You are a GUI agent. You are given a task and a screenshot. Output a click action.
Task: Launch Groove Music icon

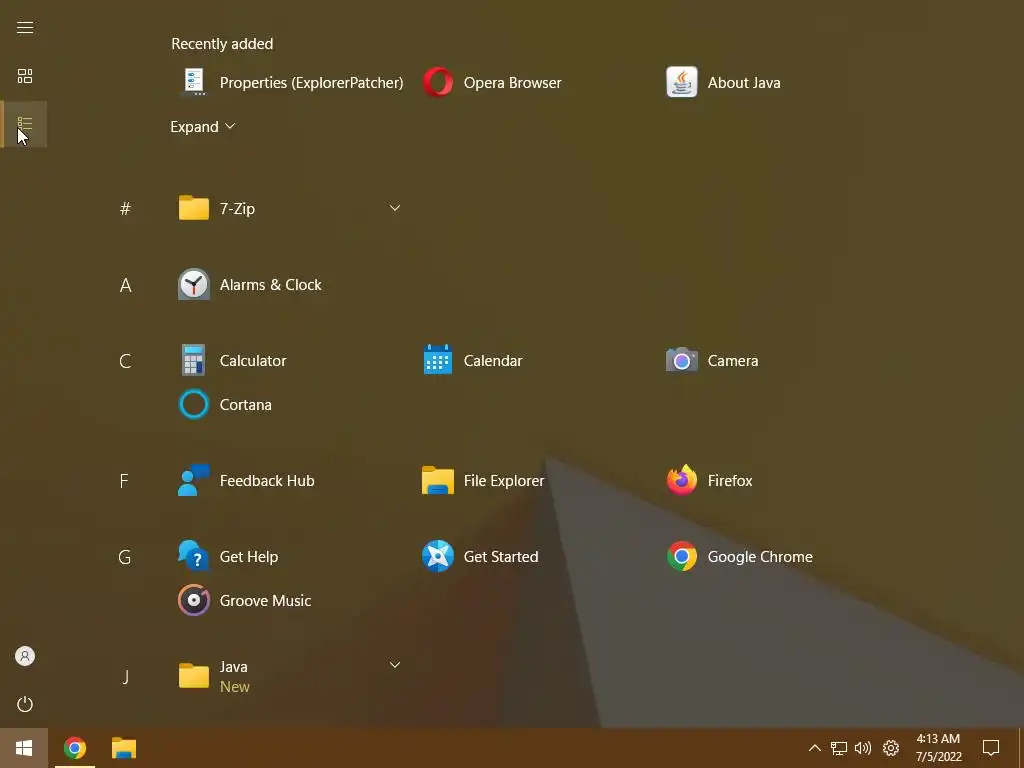[194, 600]
